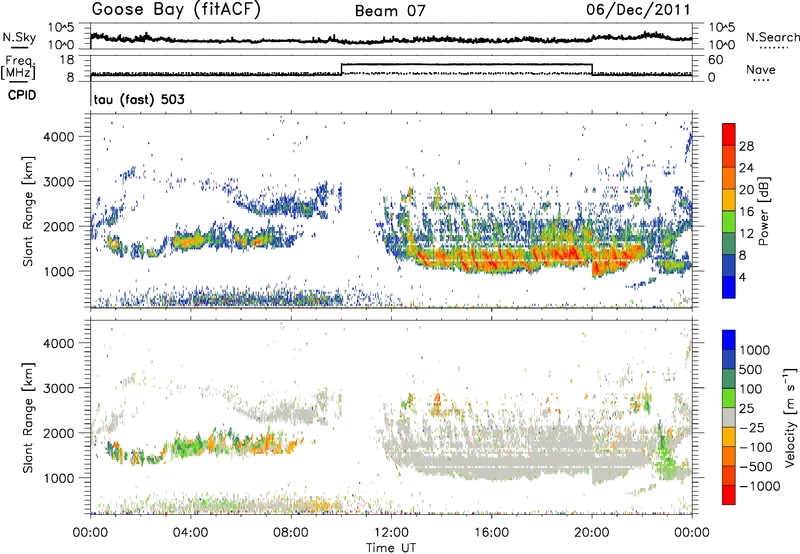
Task: Click the "4" tick on the power scale
Action: click(x=742, y=277)
